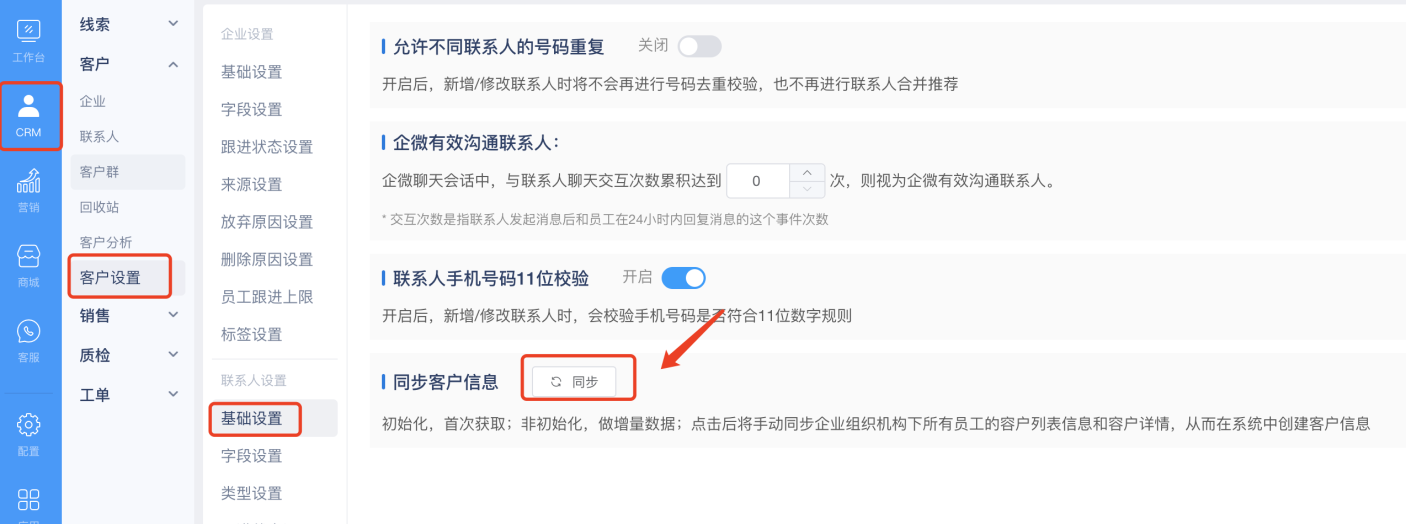Screen dimensions: 1406x524
Task: Disable 联系人手机号码11位校验 toggle
Action: (x=684, y=277)
